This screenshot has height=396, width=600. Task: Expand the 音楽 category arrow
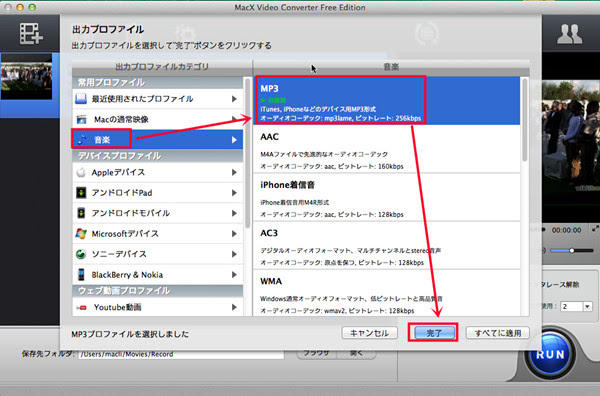pos(234,140)
